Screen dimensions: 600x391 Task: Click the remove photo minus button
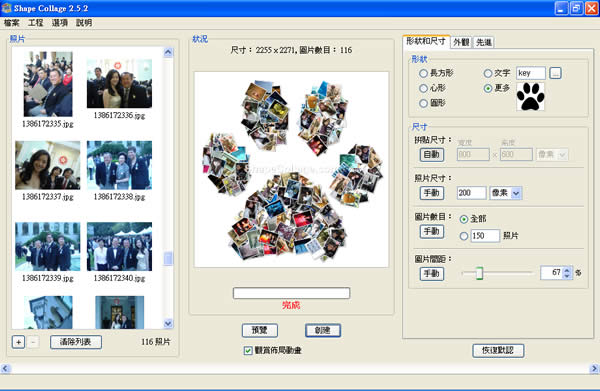pyautogui.click(x=33, y=342)
